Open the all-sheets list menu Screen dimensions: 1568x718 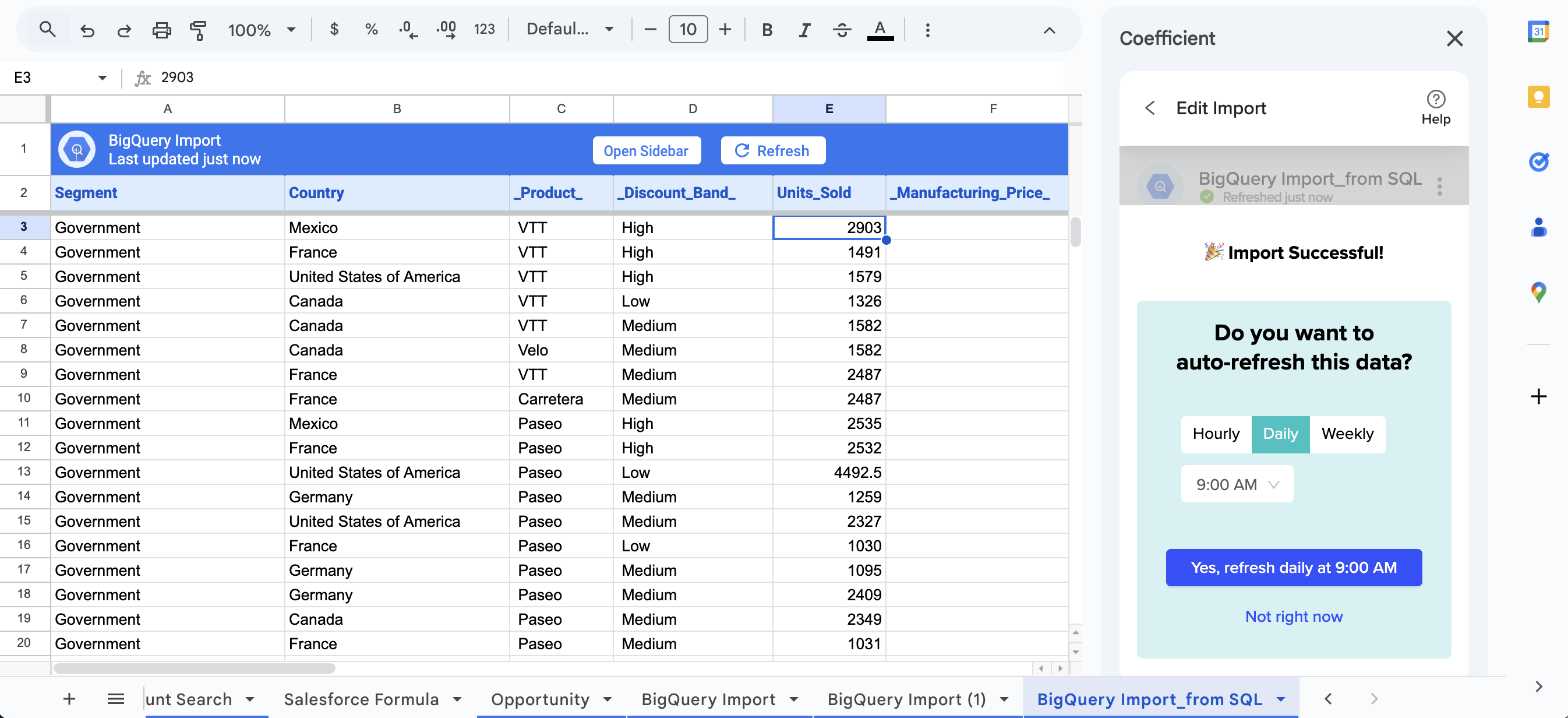(x=115, y=699)
